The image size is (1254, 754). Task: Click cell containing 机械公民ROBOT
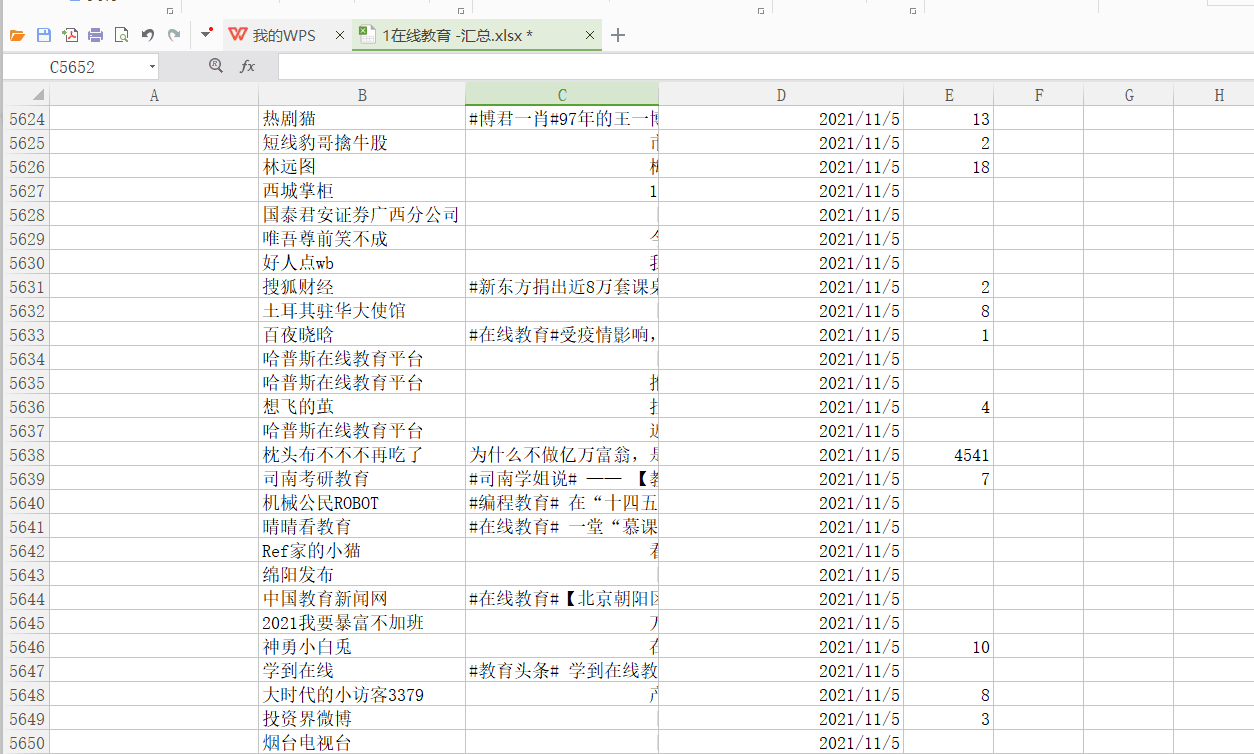coord(362,503)
